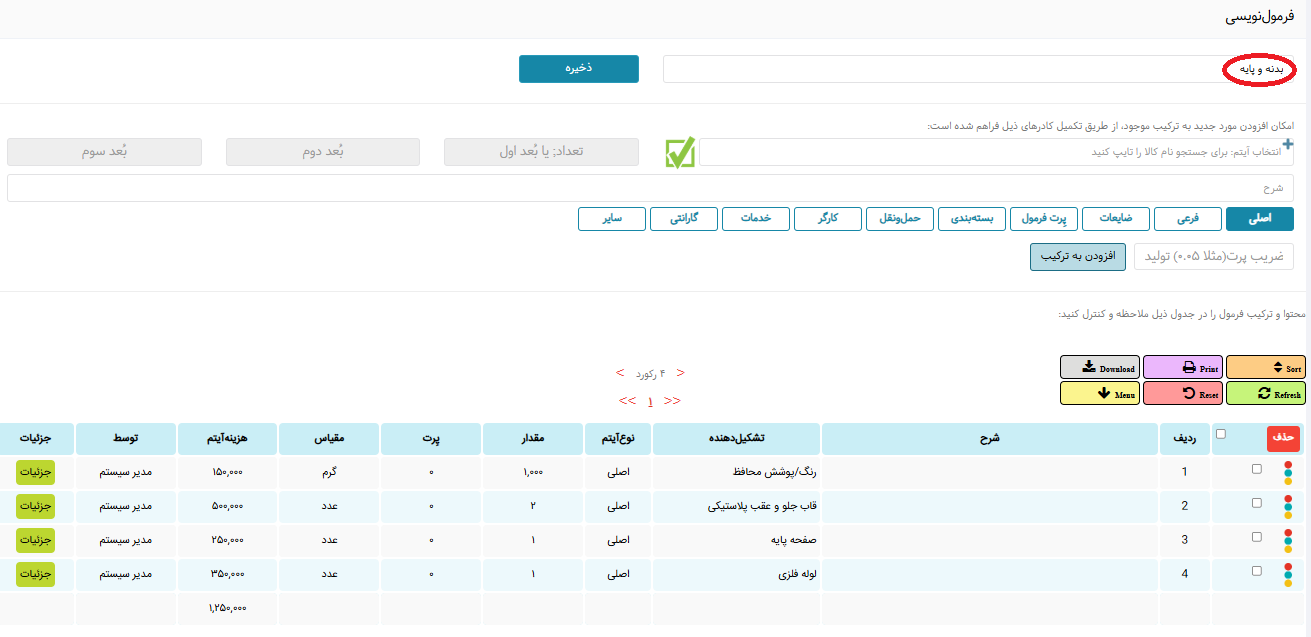Image resolution: width=1311 pixels, height=637 pixels.
Task: Click the ۴ رکورد record count text
Action: 651,373
